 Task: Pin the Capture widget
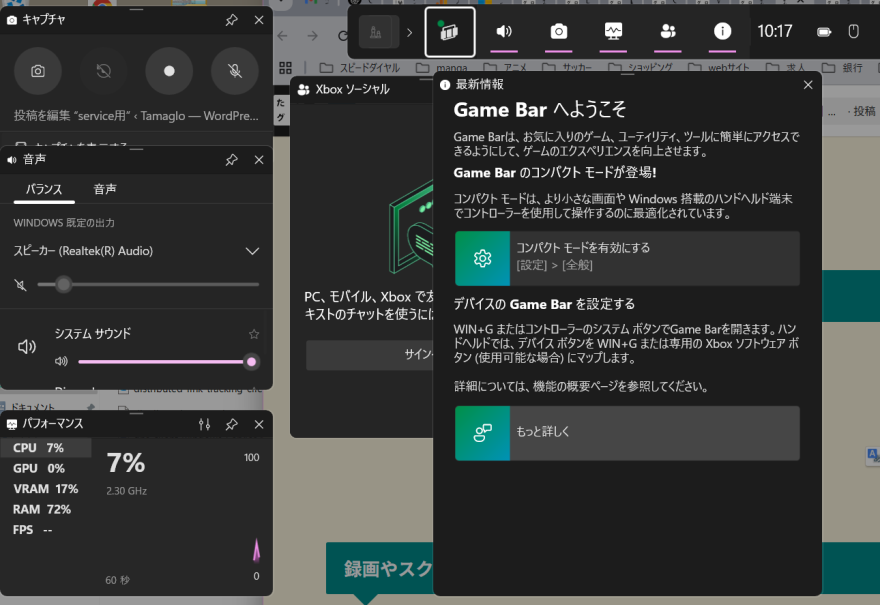click(x=231, y=19)
